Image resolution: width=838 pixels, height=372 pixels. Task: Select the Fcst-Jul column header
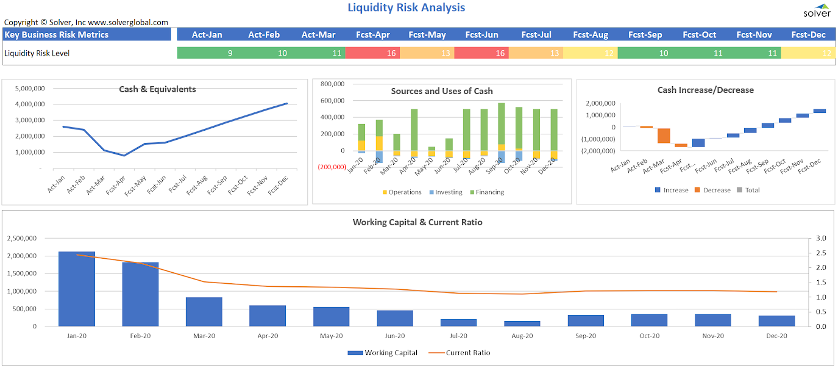(536, 35)
